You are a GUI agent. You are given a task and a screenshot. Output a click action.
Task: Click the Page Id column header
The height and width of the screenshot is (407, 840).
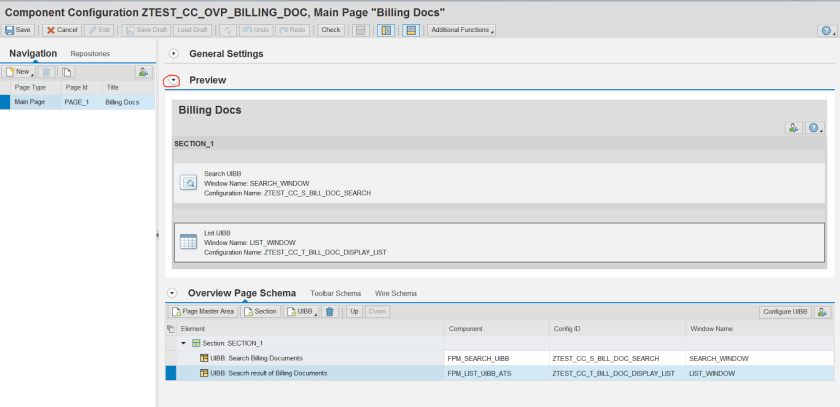[x=80, y=87]
